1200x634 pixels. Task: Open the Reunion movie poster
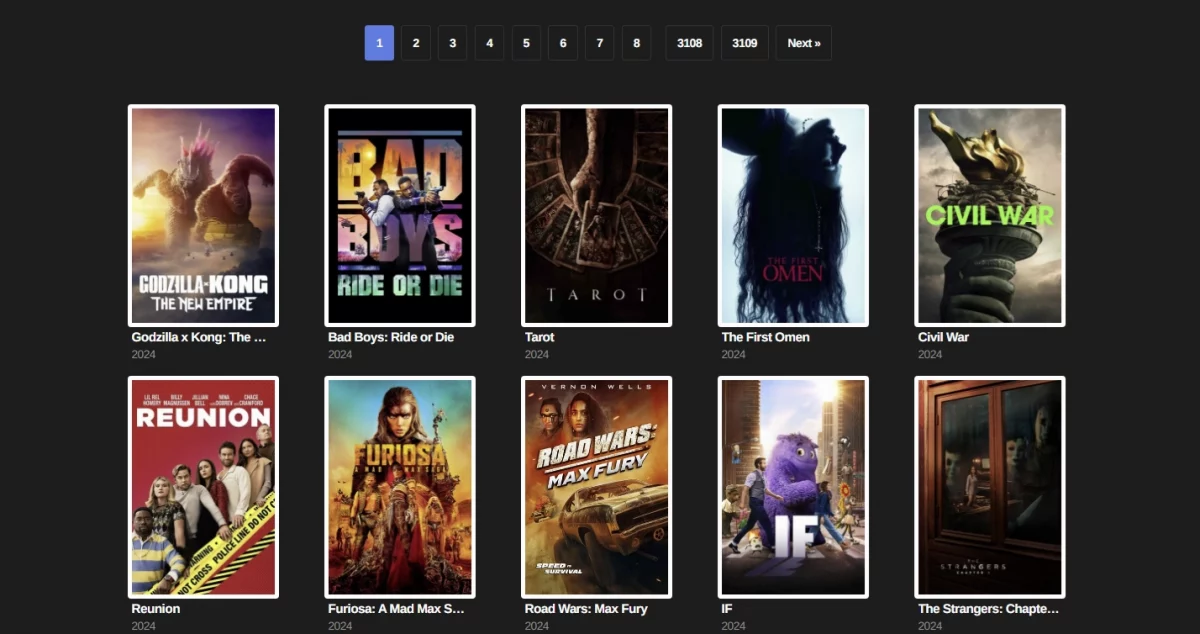(202, 486)
